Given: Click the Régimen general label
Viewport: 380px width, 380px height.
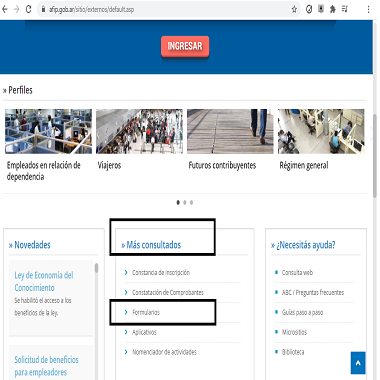Looking at the screenshot, I should coord(304,166).
